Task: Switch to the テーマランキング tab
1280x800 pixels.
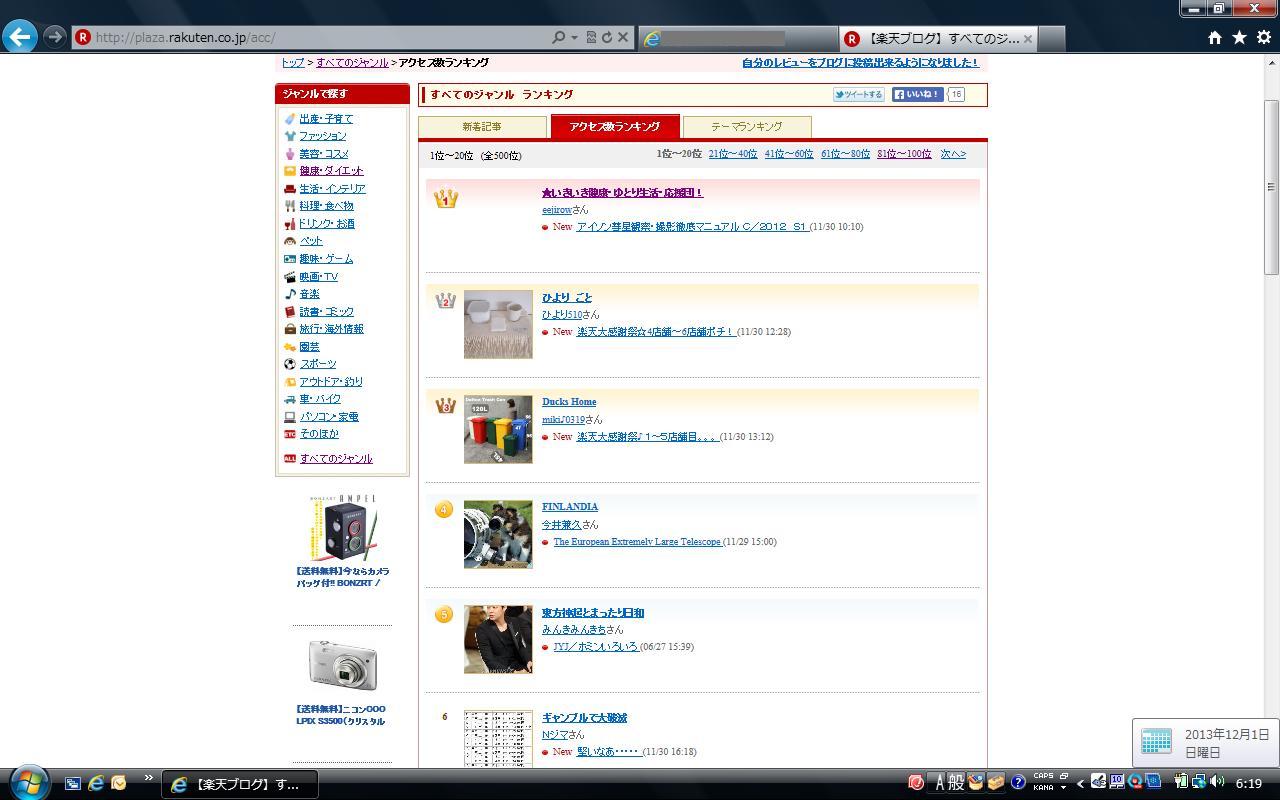Action: 746,127
